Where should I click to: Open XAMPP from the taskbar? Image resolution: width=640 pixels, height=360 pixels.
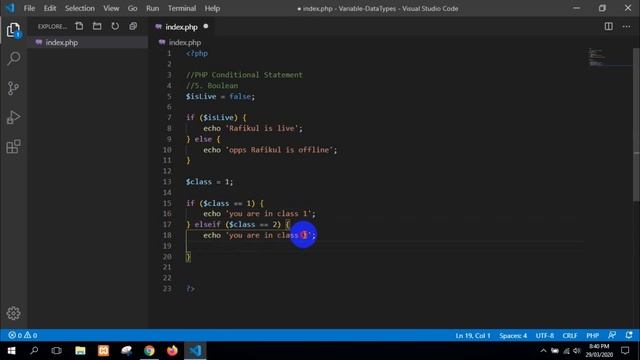click(103, 351)
